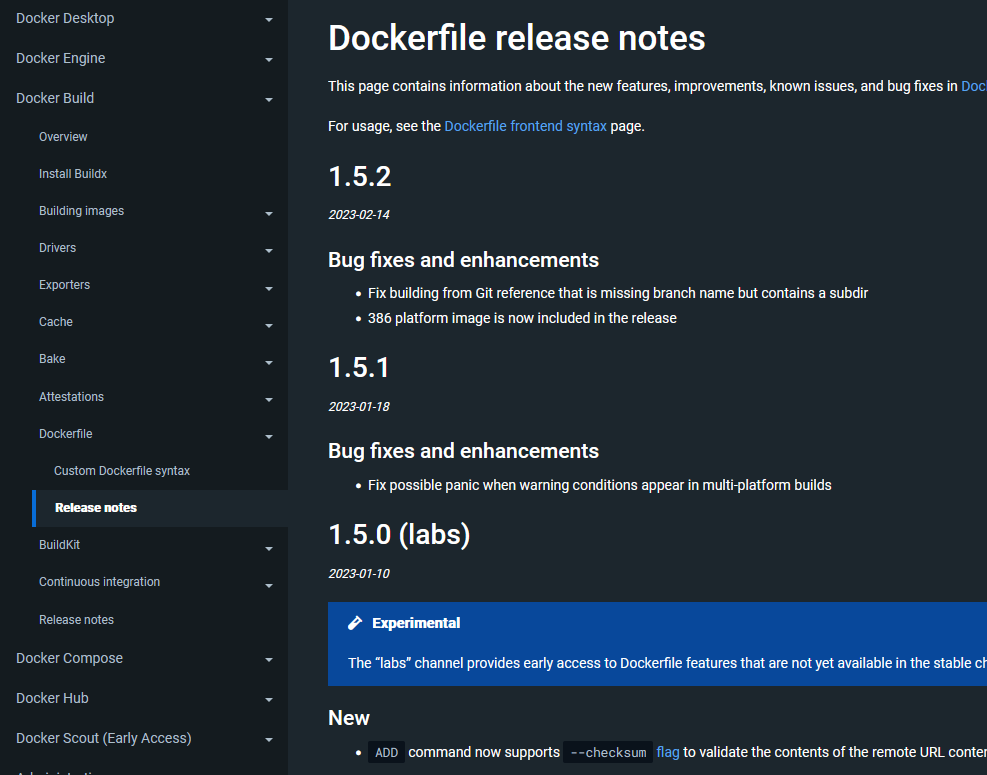Open Docker Hub in the sidebar

[x=52, y=698]
